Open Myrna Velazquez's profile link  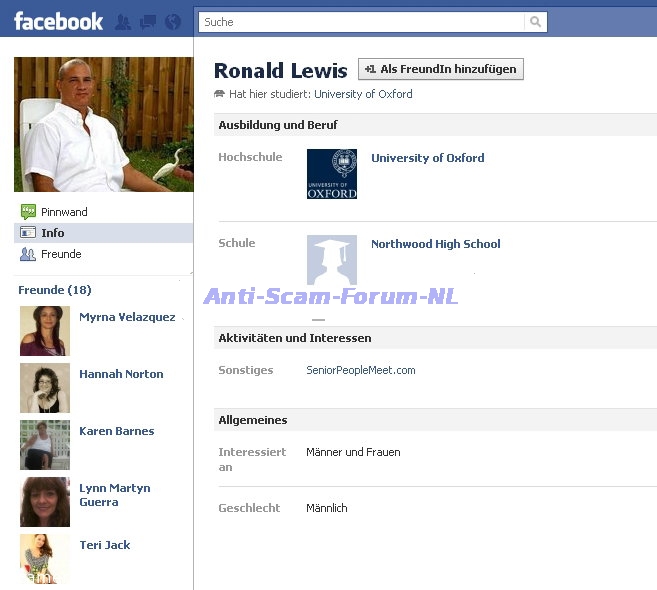tap(127, 317)
